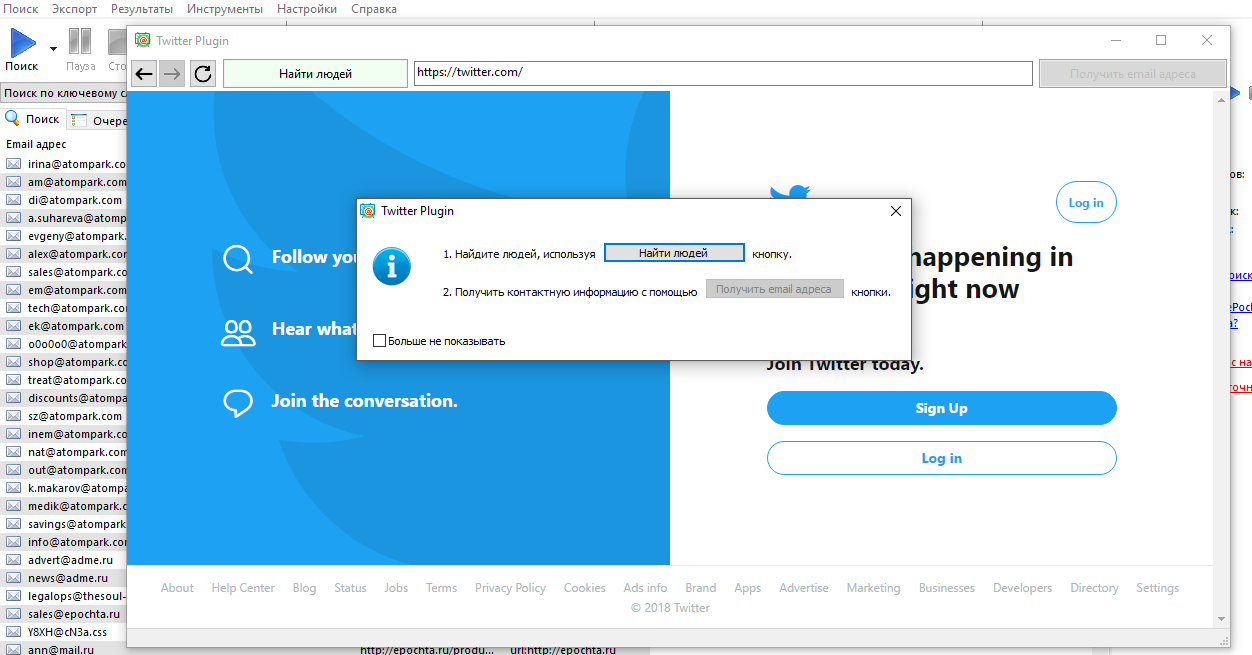The image size is (1252, 655).
Task: Open the About footer link
Action: point(177,588)
